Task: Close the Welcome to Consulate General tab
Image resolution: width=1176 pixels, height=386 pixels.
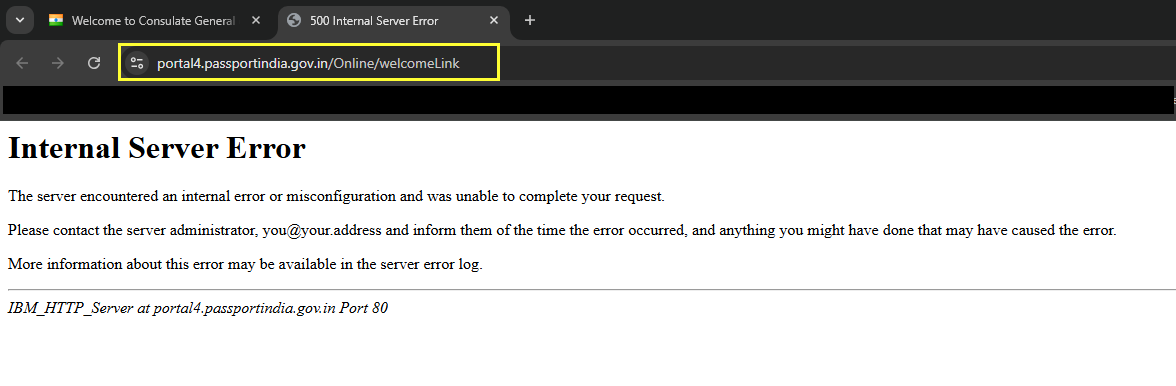Action: pos(256,21)
